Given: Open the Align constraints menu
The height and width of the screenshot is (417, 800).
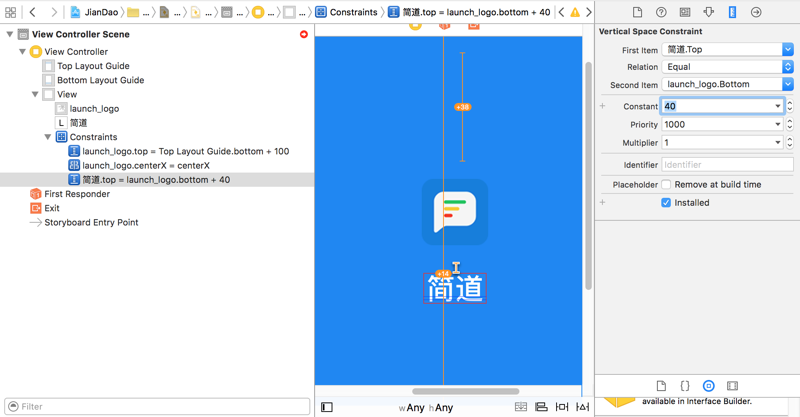Looking at the screenshot, I should click(541, 407).
